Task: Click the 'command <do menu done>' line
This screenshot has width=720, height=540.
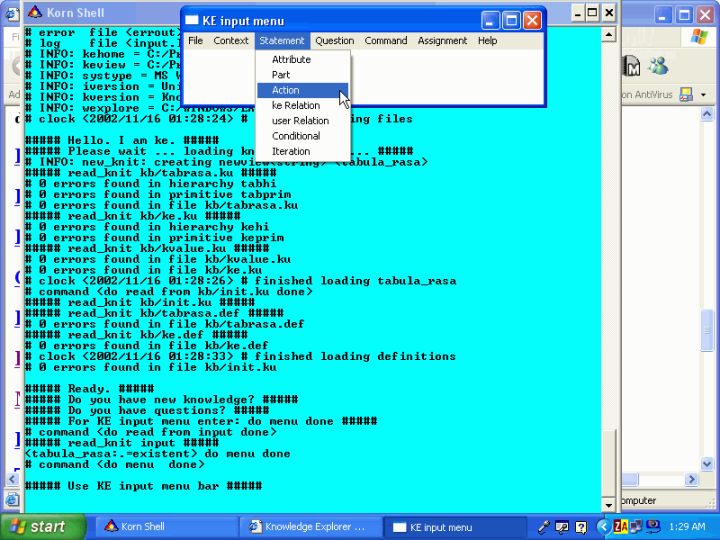Action: pos(115,464)
